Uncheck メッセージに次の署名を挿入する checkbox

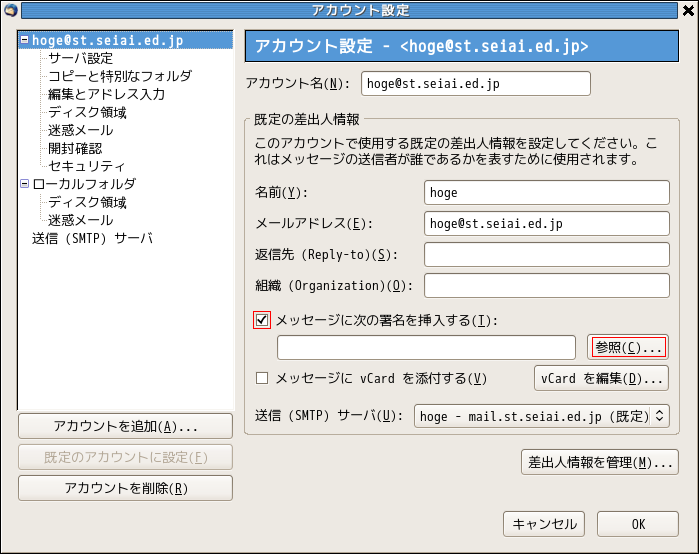pyautogui.click(x=262, y=320)
